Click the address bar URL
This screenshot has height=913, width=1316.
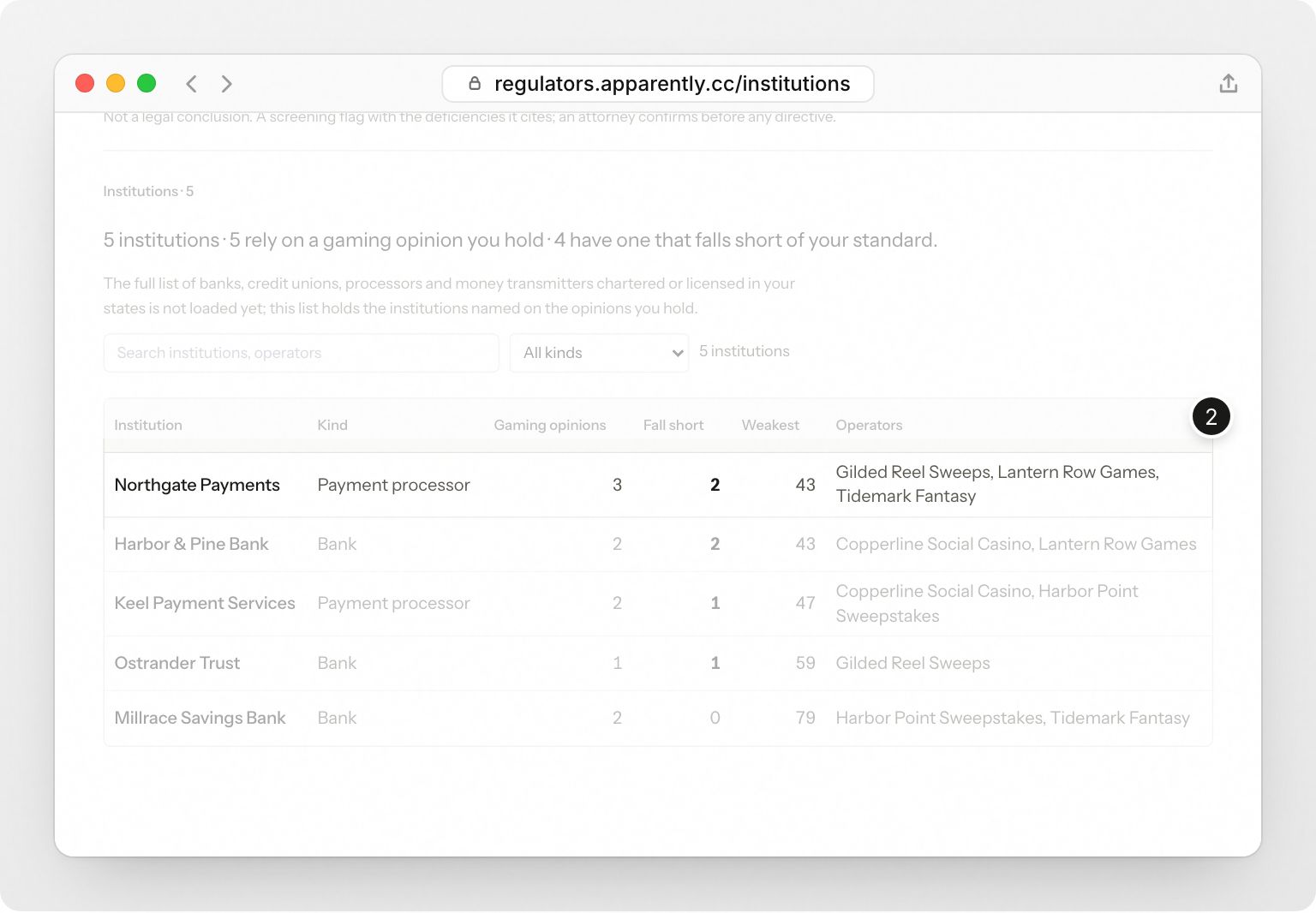(x=672, y=83)
